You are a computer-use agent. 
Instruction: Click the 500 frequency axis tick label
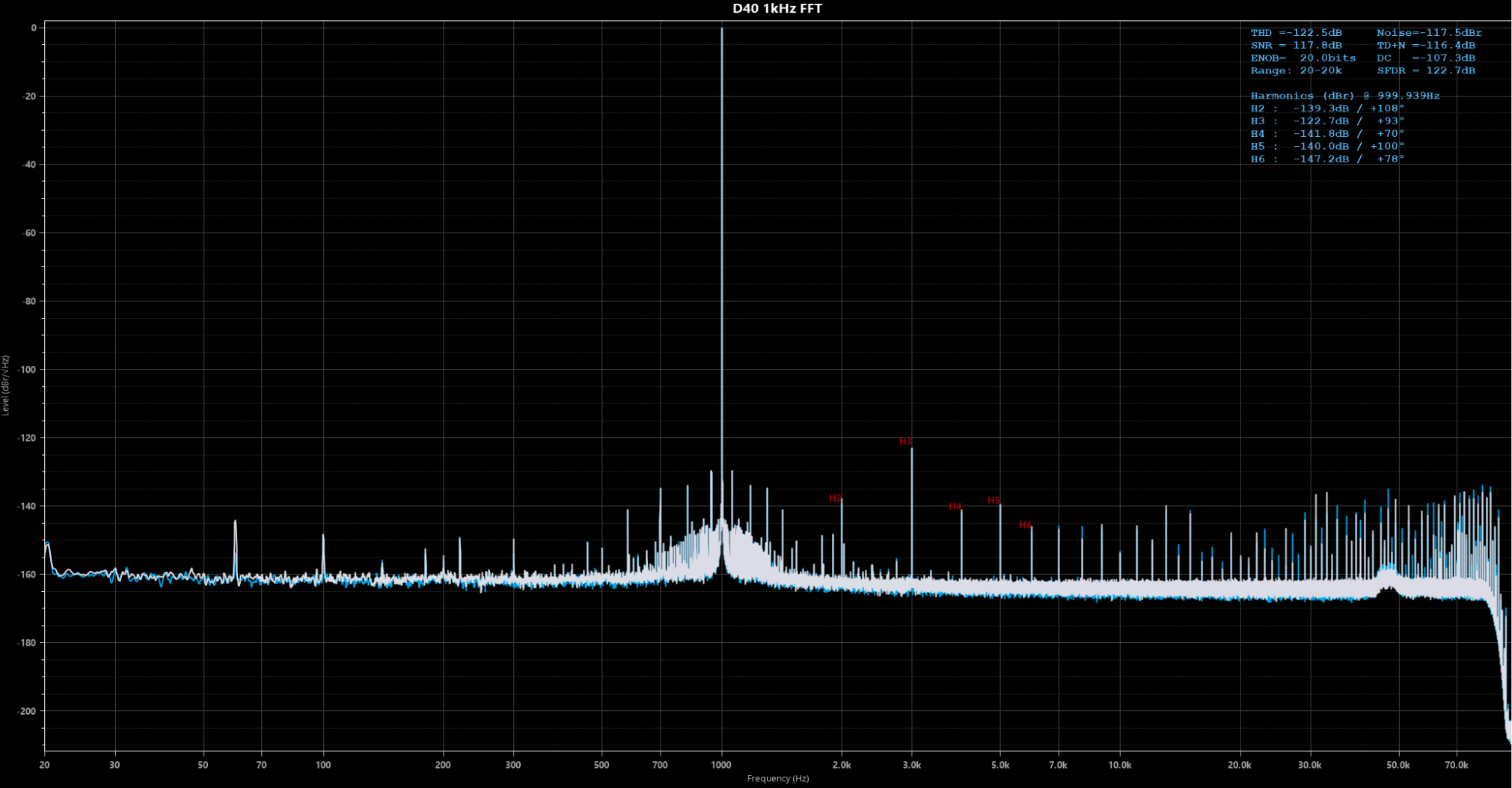point(602,766)
